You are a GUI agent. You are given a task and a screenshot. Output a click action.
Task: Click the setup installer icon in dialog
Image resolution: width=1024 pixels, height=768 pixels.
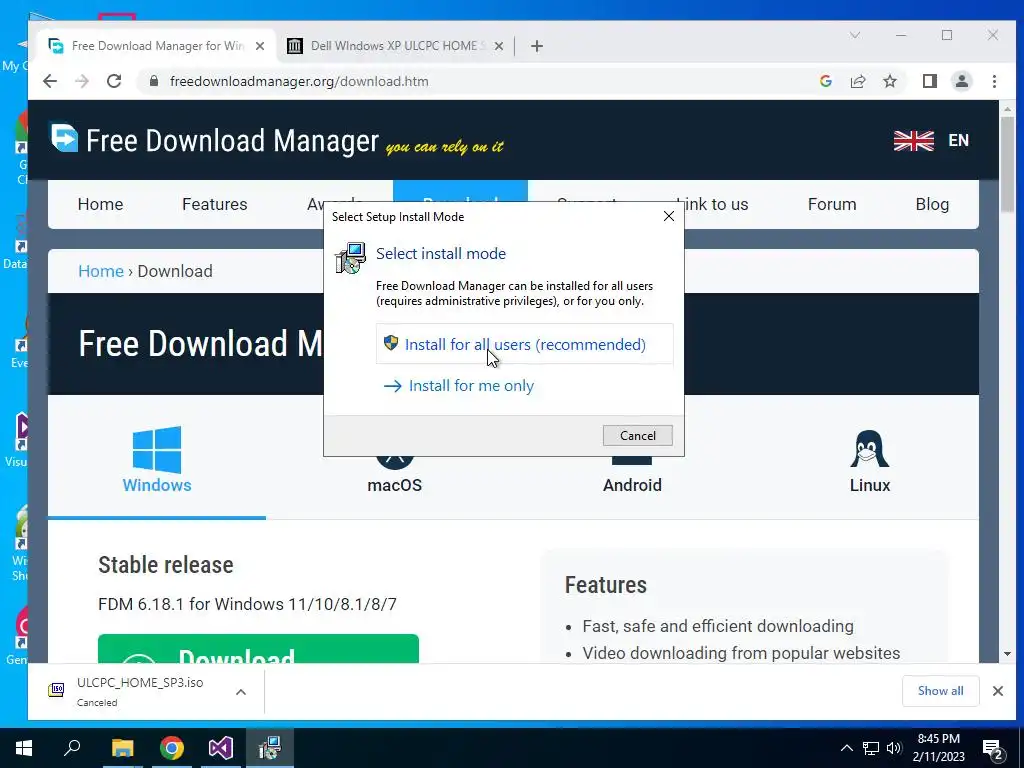click(351, 258)
